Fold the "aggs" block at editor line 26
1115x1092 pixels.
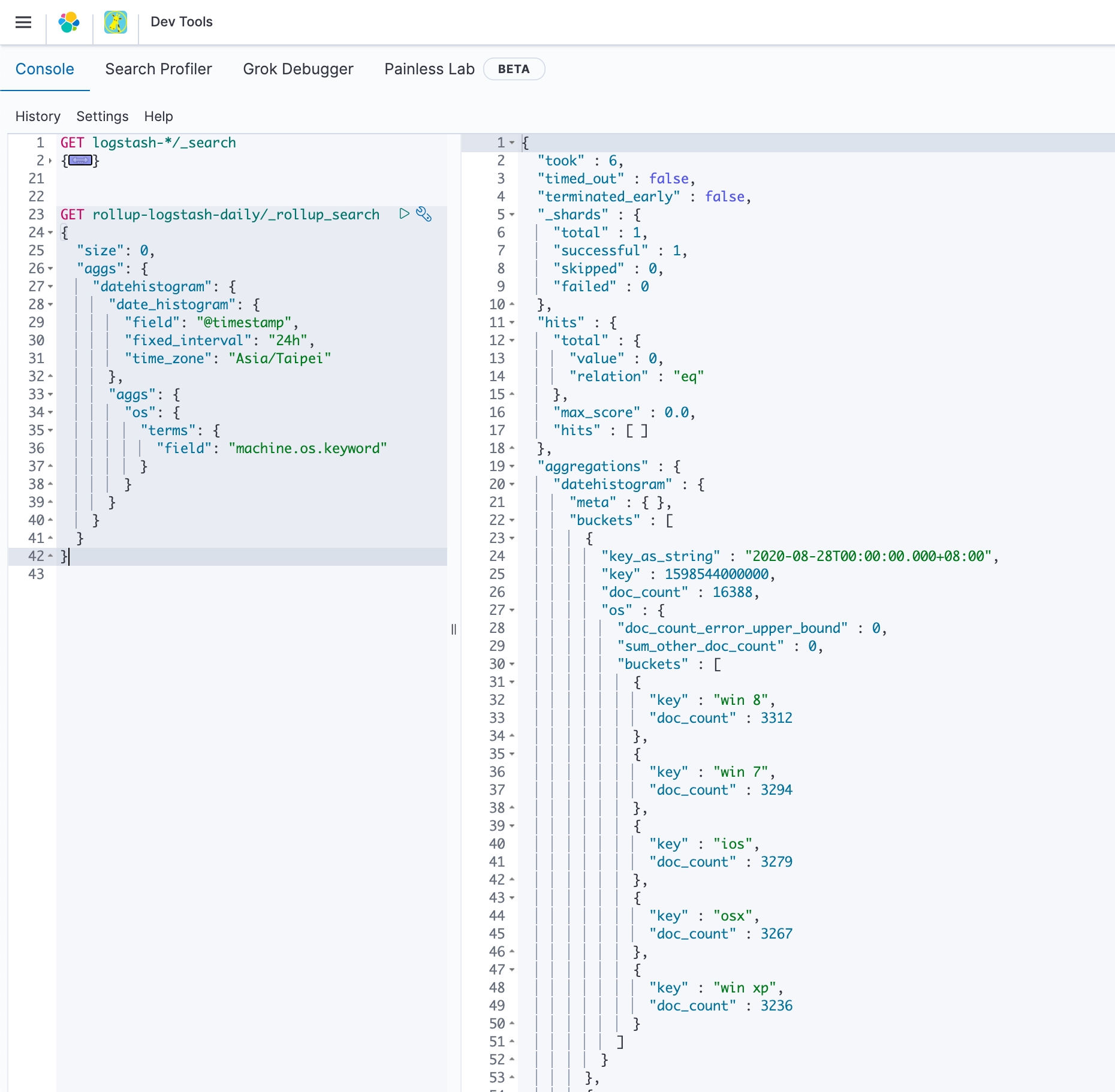coord(50,269)
